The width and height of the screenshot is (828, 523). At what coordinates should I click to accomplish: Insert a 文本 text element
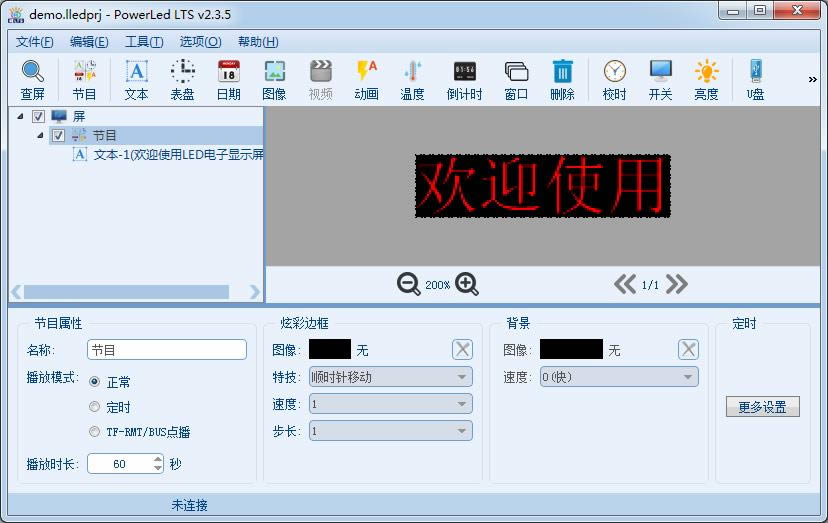click(x=136, y=80)
